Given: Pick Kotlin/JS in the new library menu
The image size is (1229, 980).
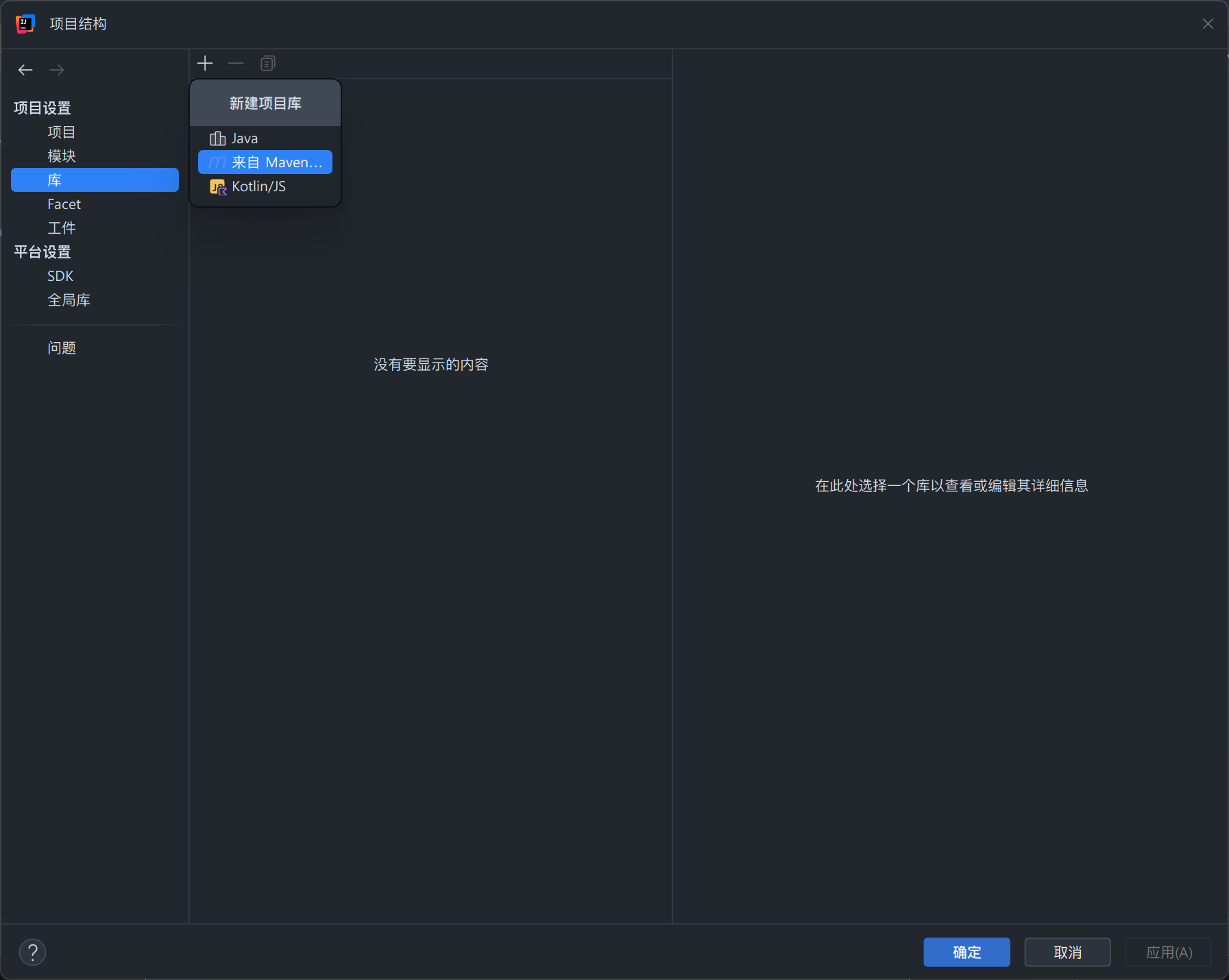Looking at the screenshot, I should [x=258, y=186].
